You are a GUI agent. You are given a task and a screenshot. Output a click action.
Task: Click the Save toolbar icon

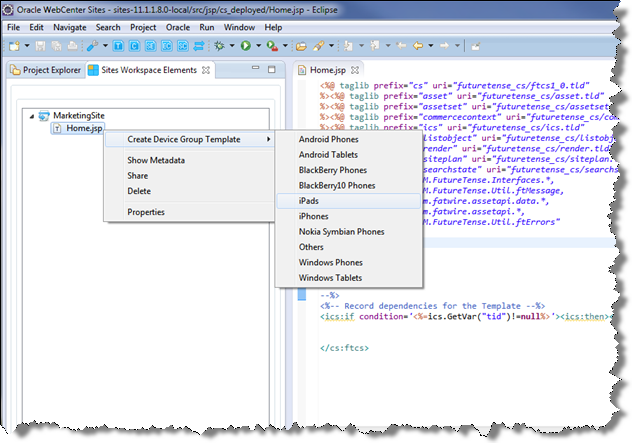click(40, 46)
